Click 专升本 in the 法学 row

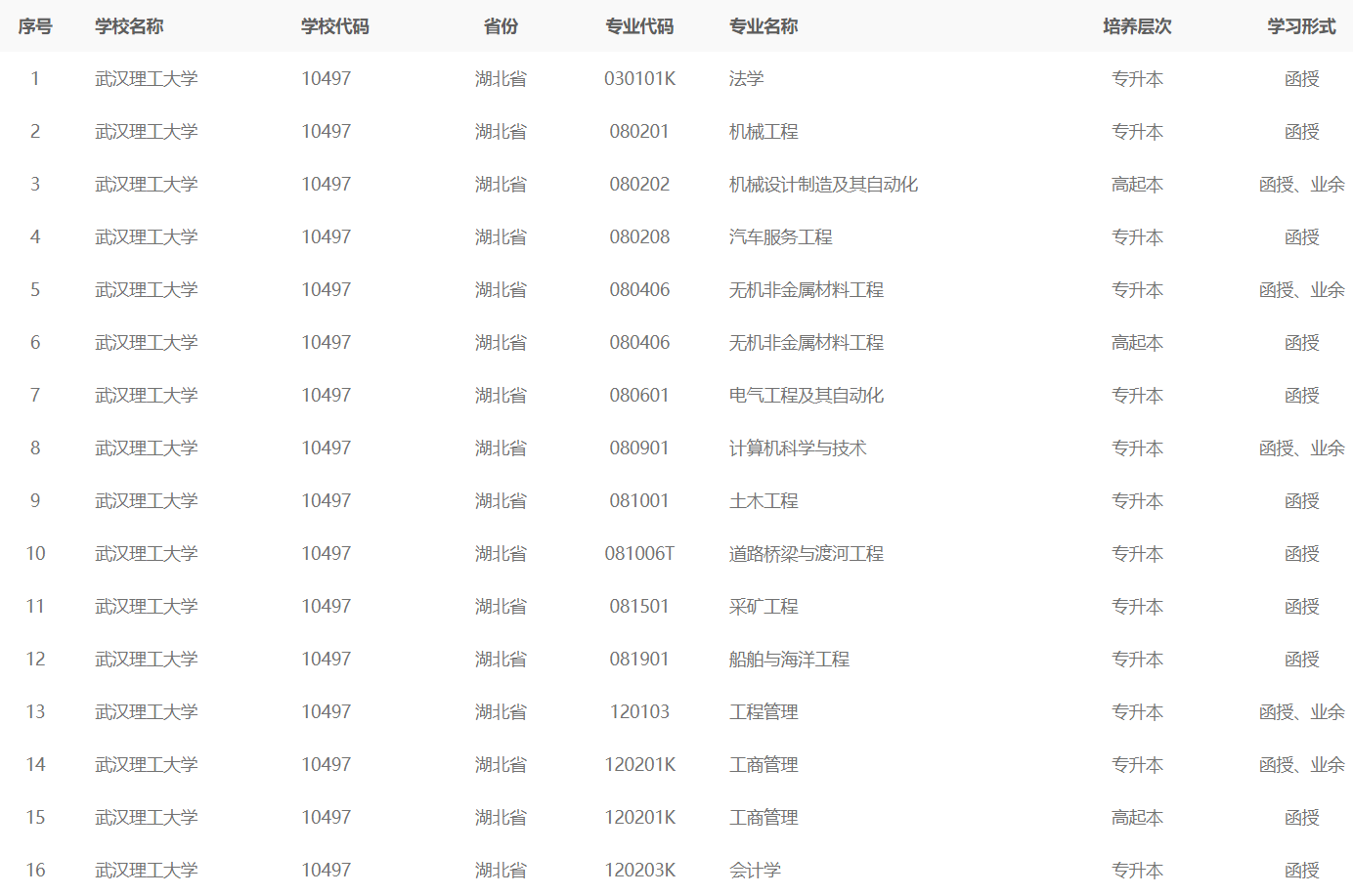coord(1137,79)
